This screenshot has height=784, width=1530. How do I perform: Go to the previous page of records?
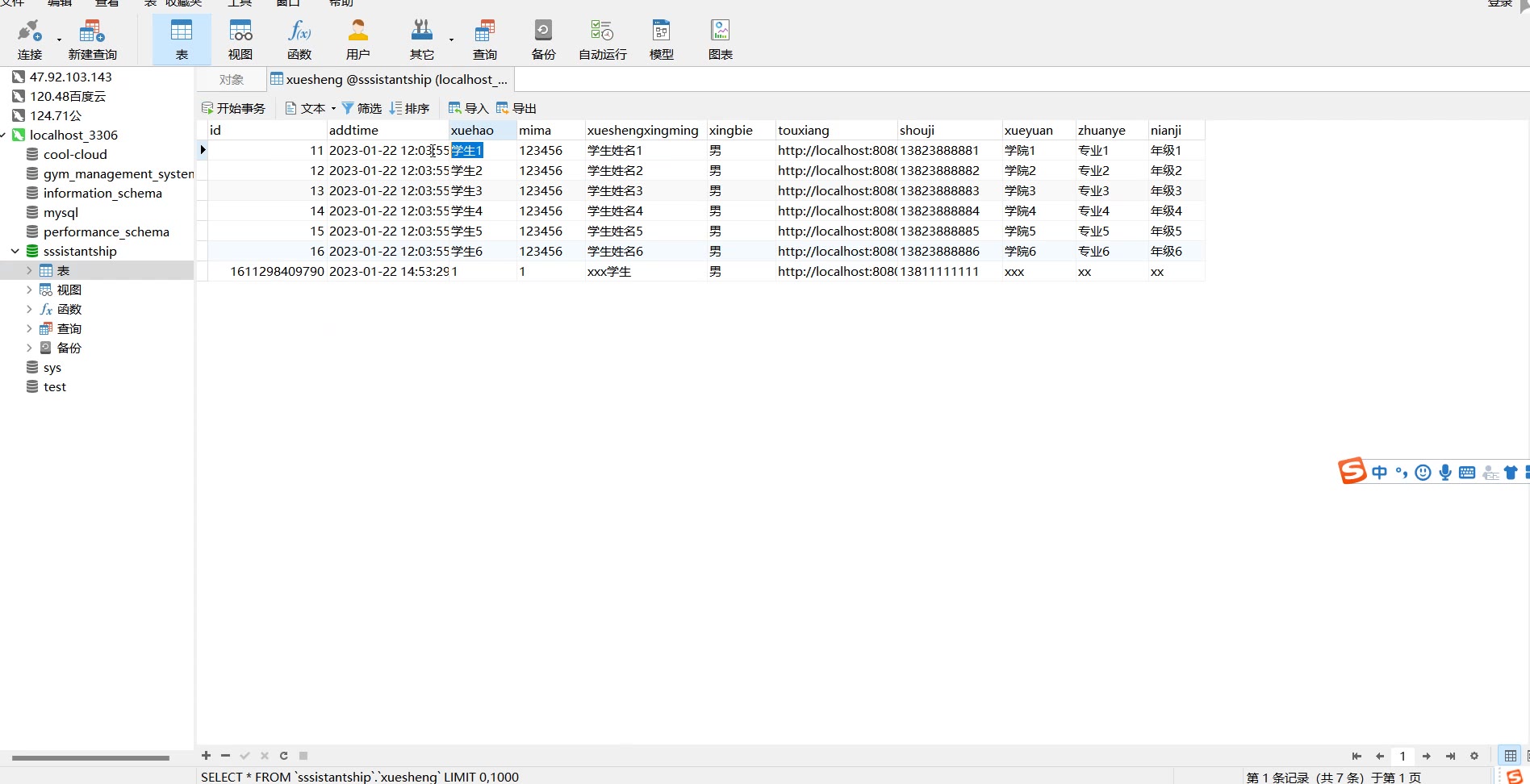point(1380,757)
